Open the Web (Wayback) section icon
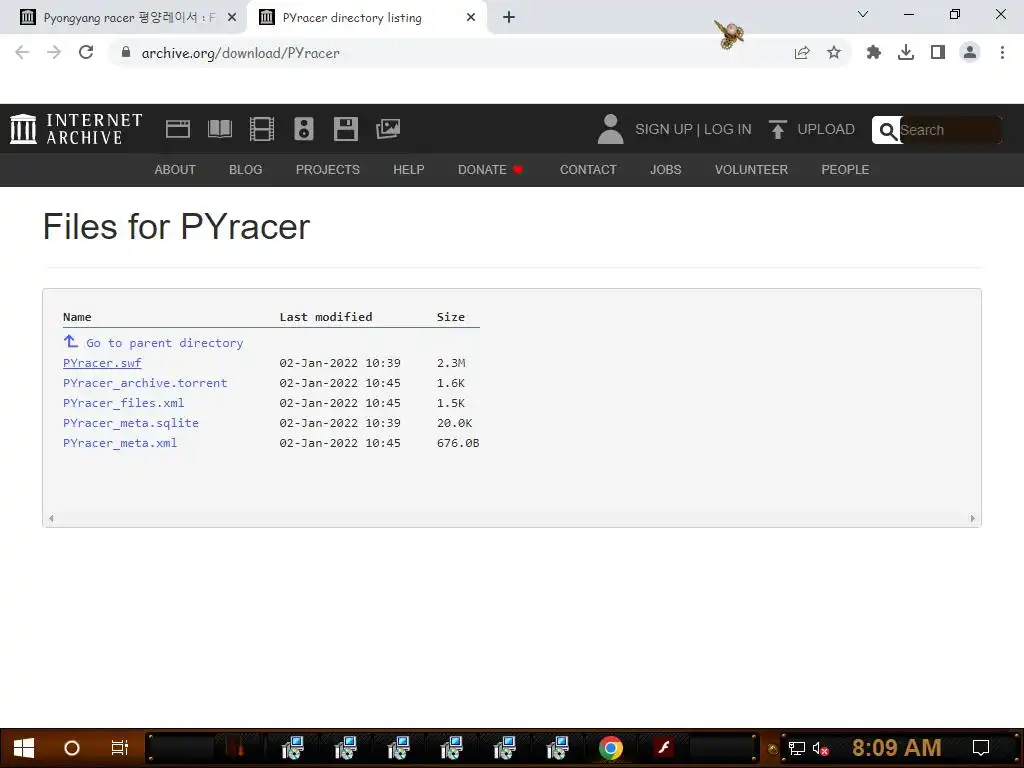The image size is (1024, 768). point(178,129)
